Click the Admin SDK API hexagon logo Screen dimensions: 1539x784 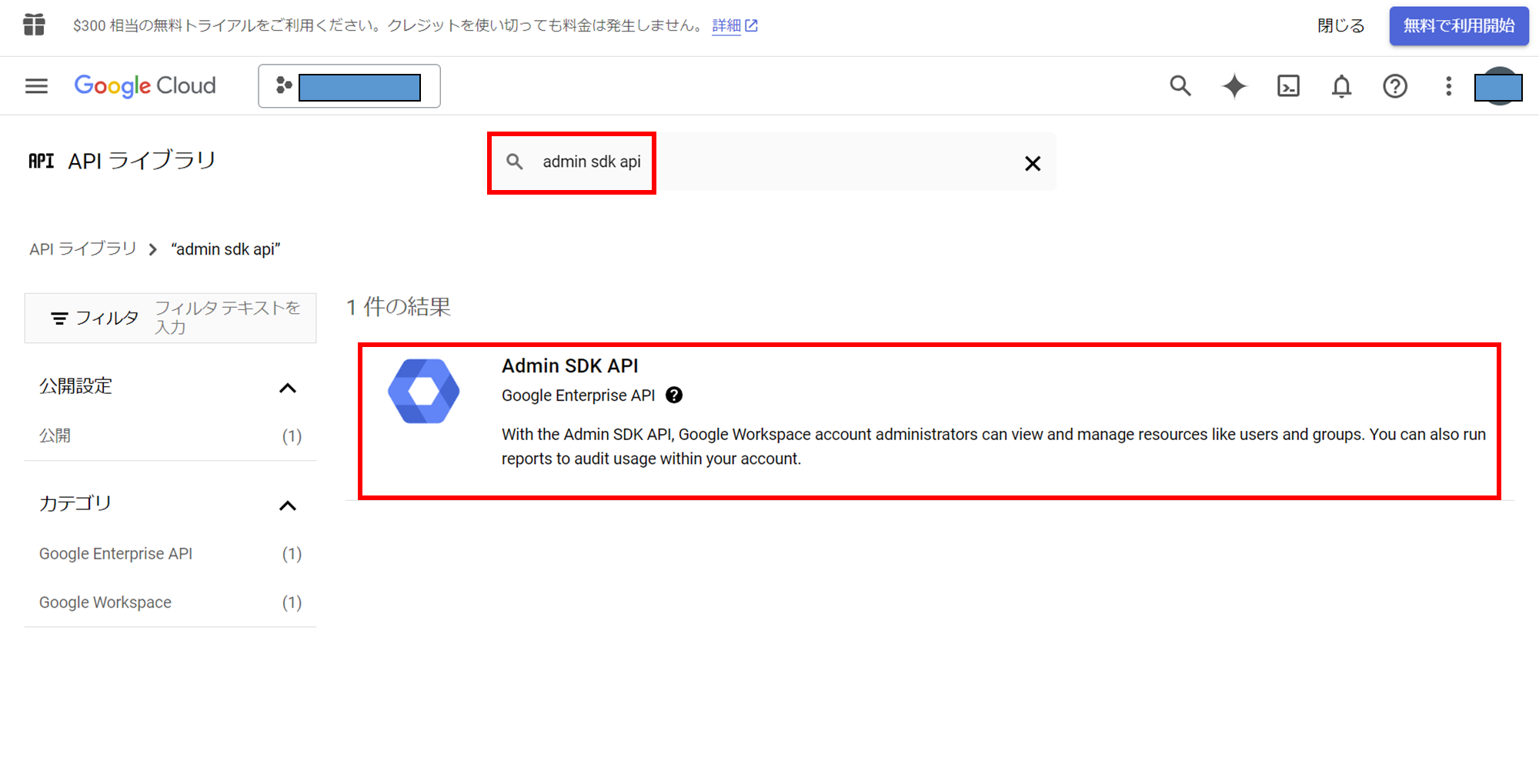pyautogui.click(x=423, y=391)
